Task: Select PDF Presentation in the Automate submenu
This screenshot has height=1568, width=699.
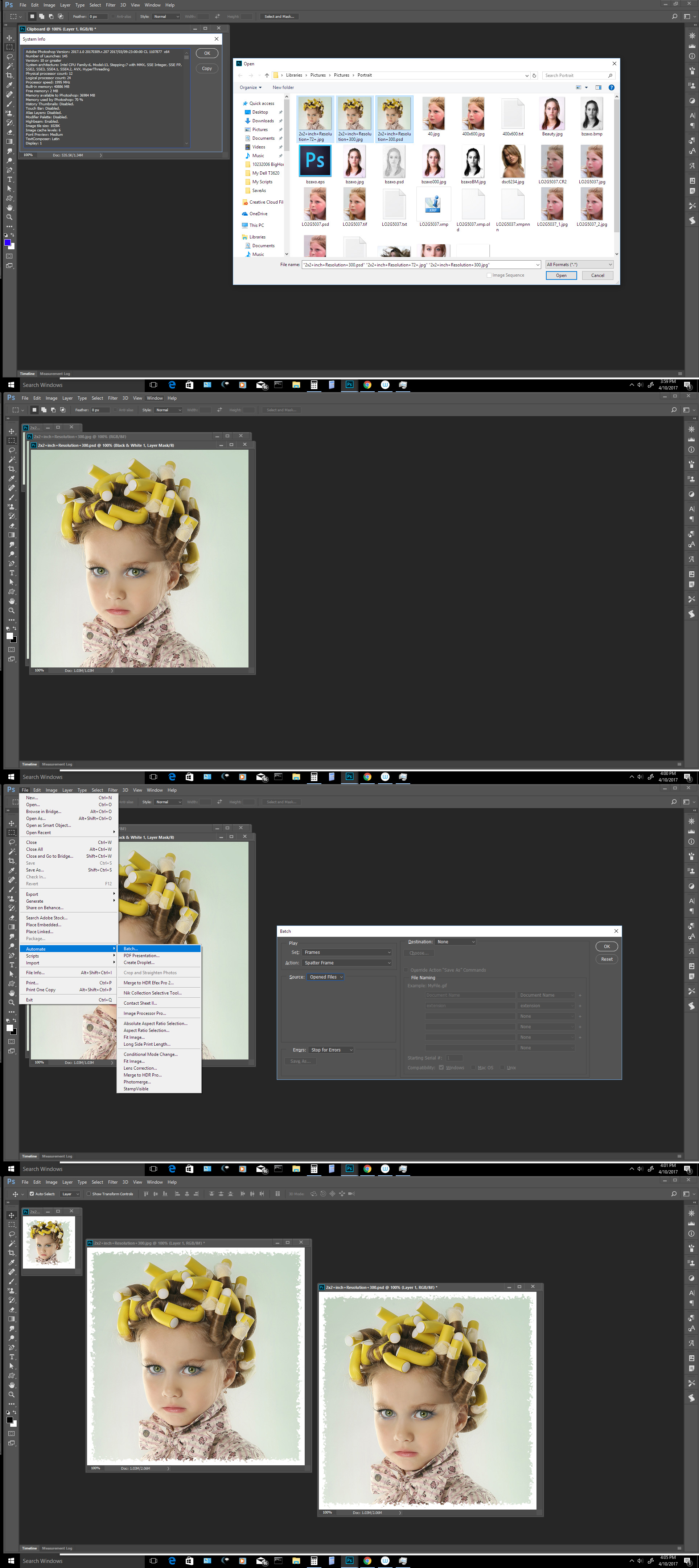Action: (x=141, y=956)
